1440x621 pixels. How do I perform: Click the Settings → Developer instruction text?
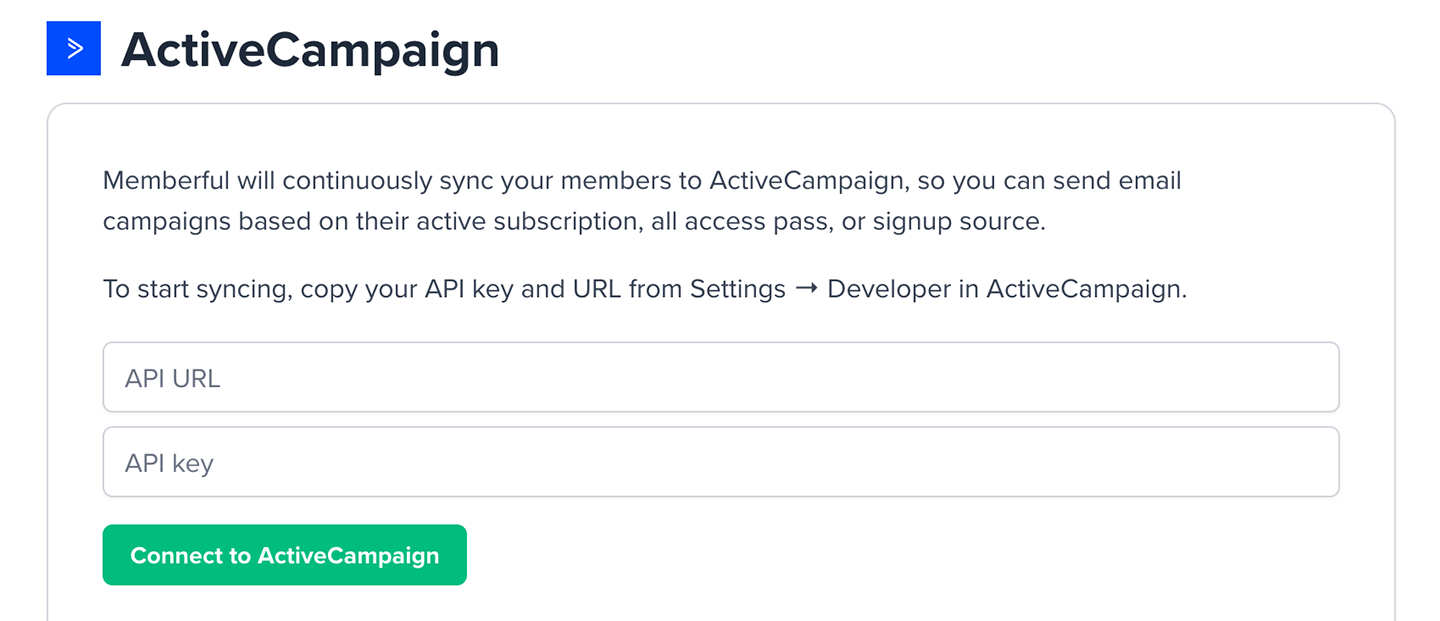[x=643, y=289]
